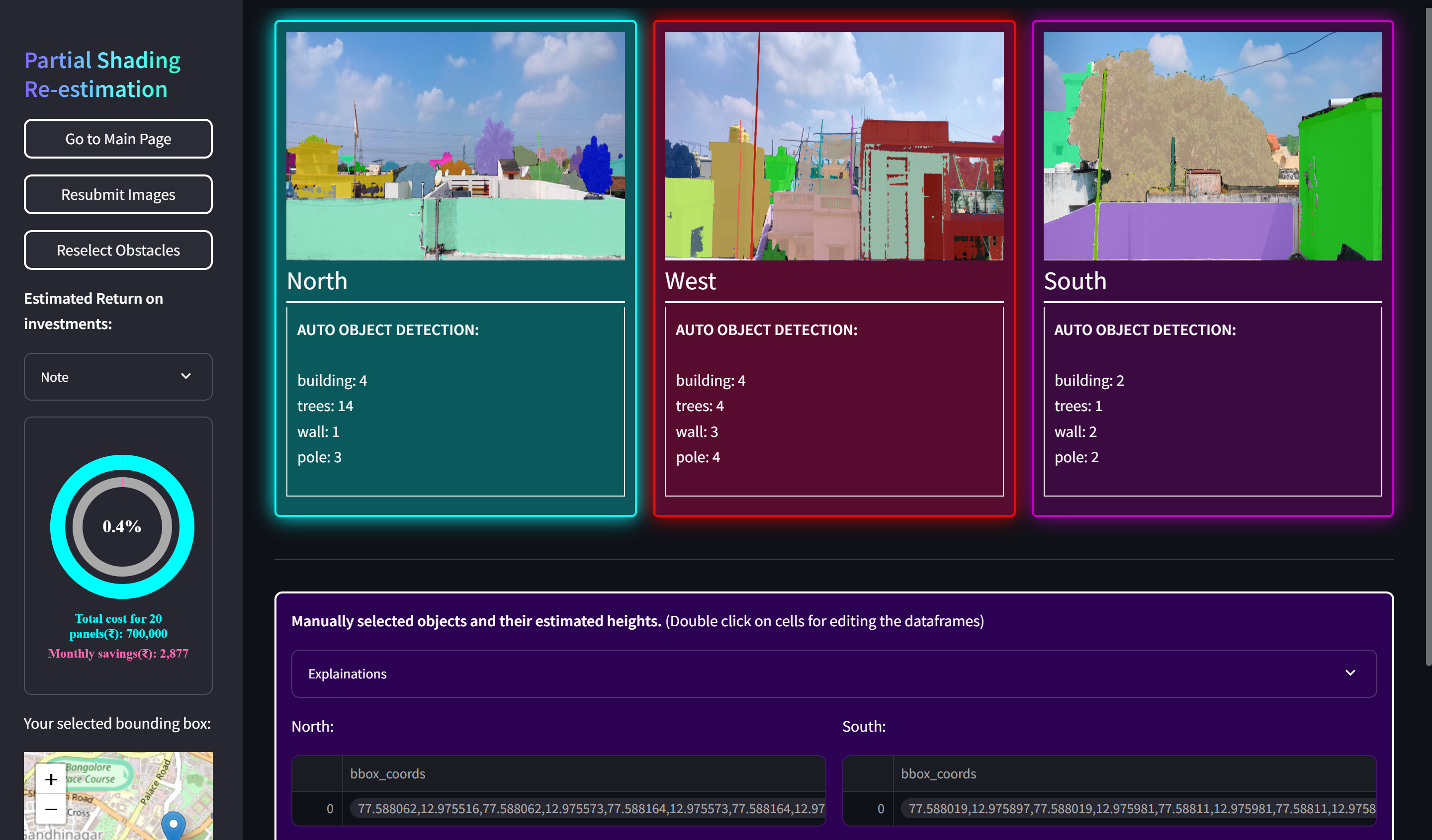Image resolution: width=1432 pixels, height=840 pixels.
Task: Click the Explainations chevron arrow
Action: click(x=1350, y=673)
